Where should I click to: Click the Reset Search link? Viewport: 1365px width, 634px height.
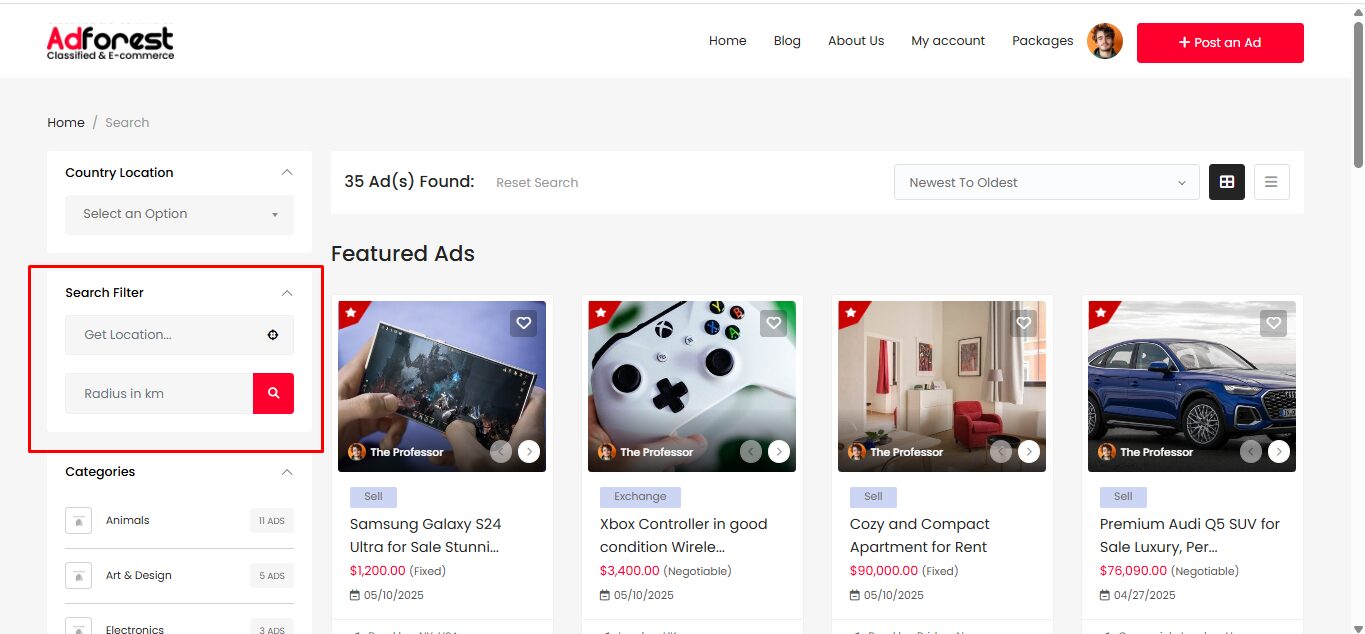click(x=537, y=183)
